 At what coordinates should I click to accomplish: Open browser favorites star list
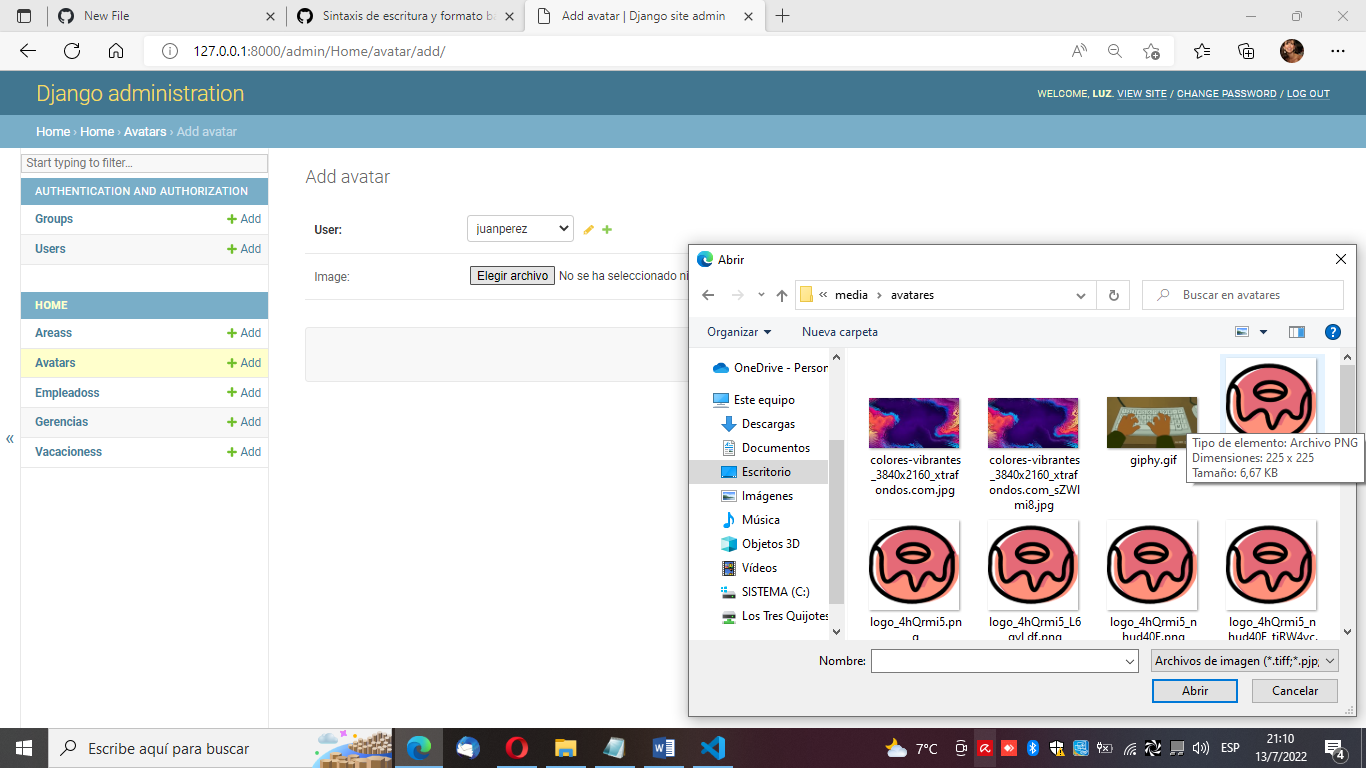(1202, 51)
